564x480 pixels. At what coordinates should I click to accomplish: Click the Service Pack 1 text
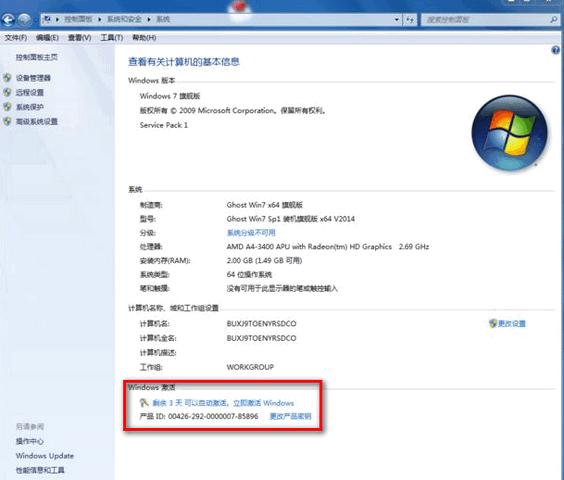point(164,125)
